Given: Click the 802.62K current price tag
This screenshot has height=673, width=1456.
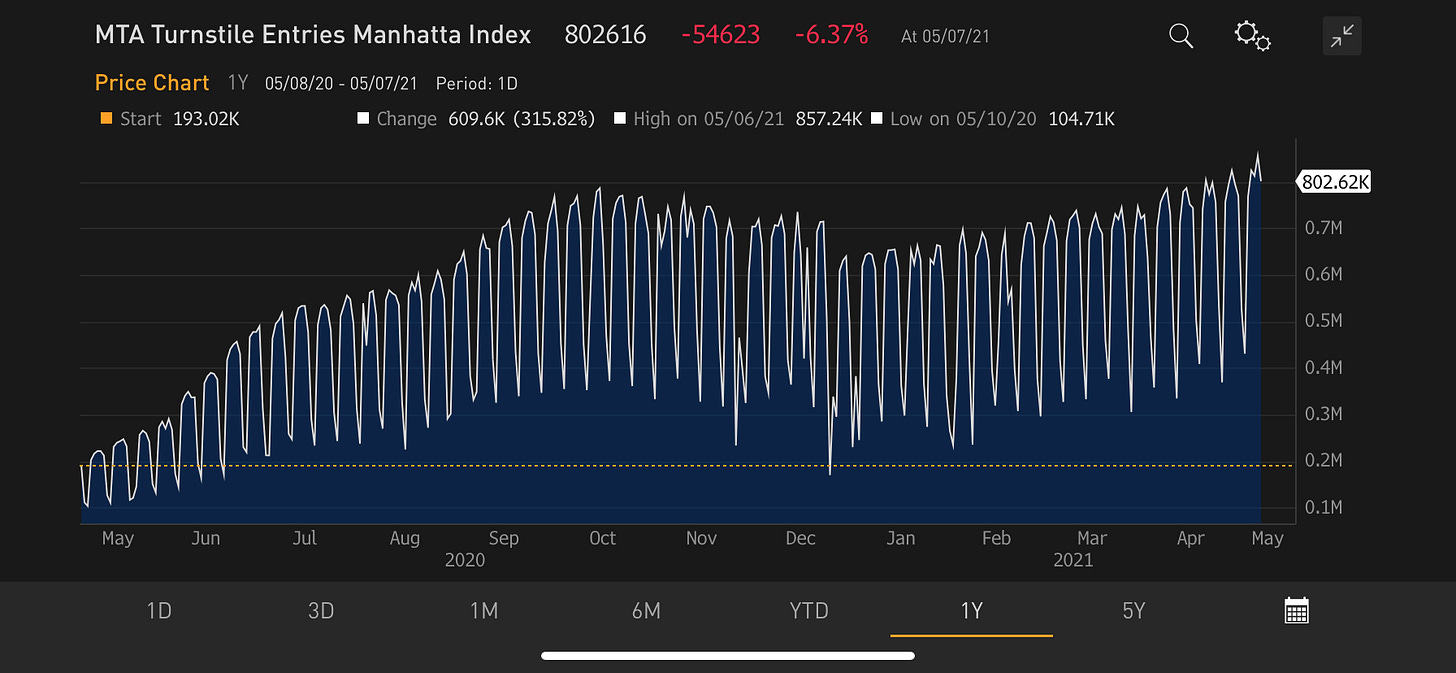Looking at the screenshot, I should tap(1334, 182).
